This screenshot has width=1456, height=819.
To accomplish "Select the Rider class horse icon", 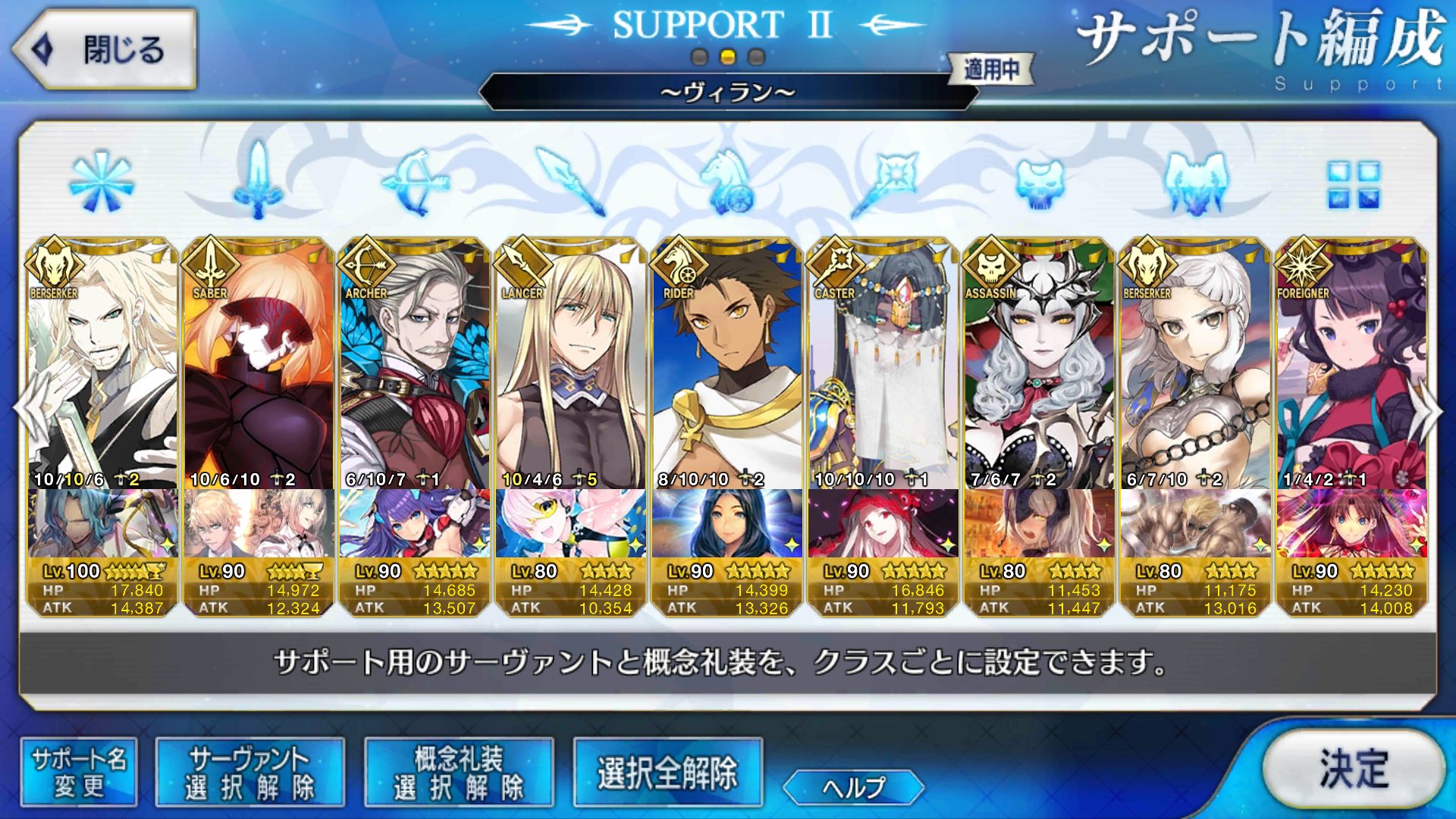I will [726, 181].
